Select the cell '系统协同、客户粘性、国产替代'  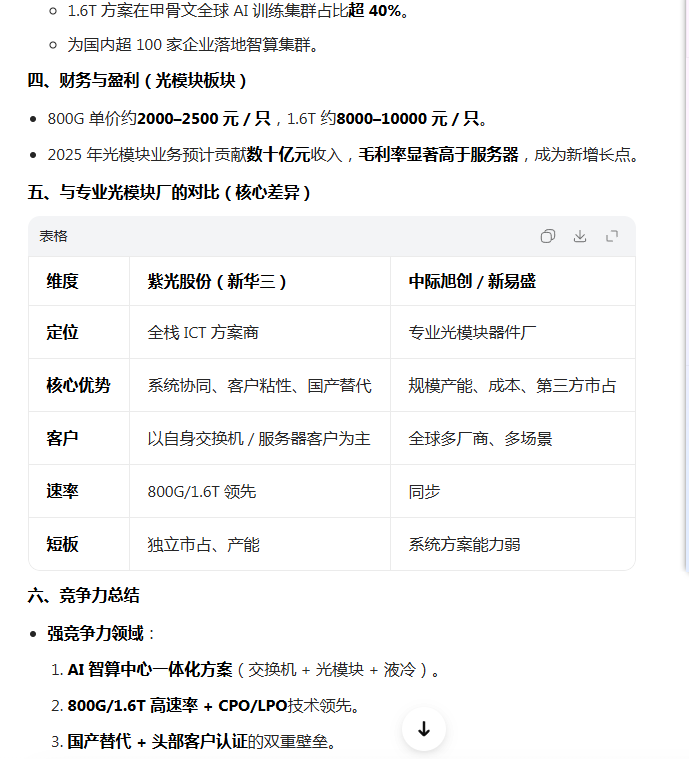click(260, 385)
